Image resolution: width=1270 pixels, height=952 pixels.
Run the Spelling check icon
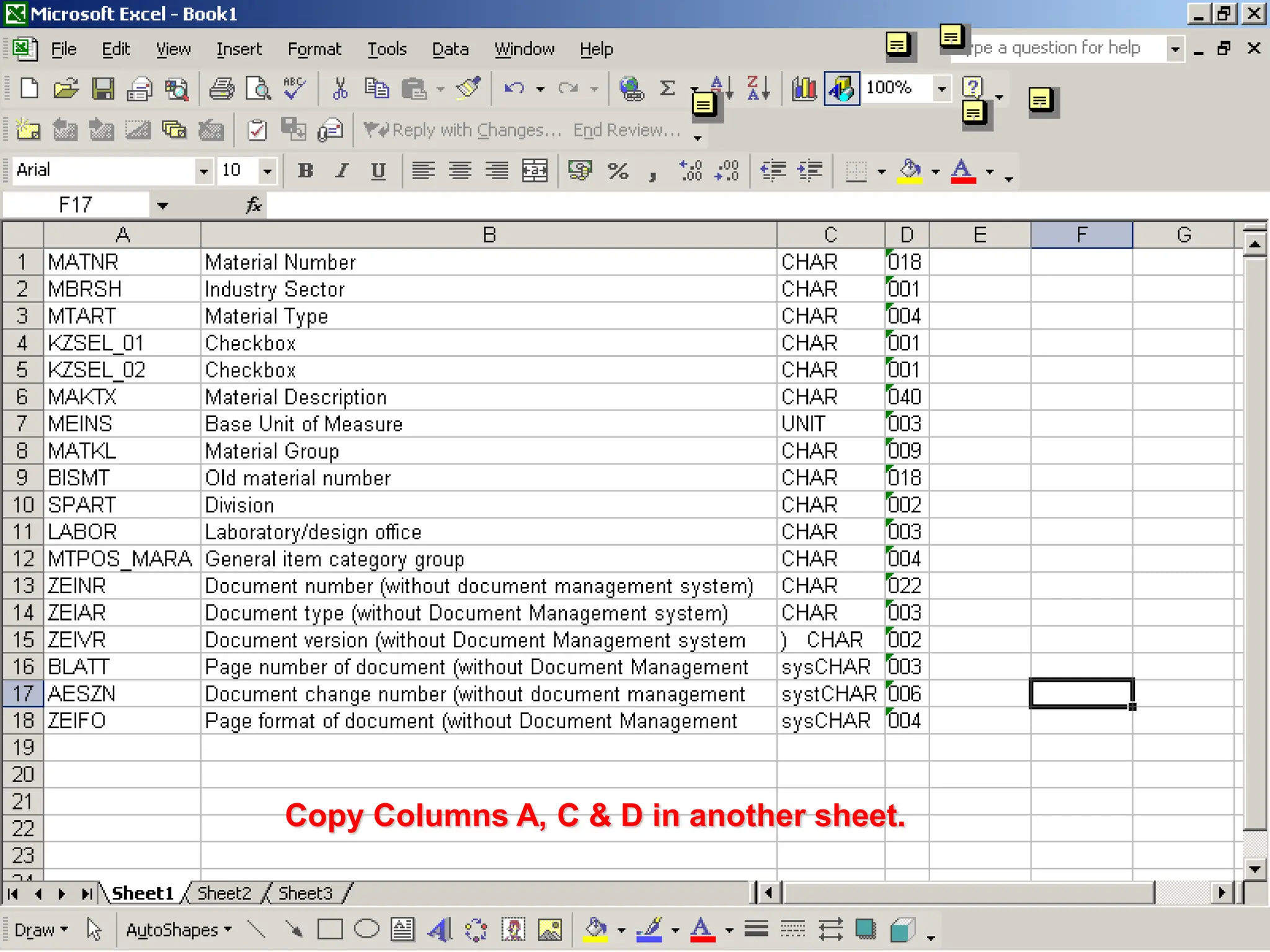point(295,89)
